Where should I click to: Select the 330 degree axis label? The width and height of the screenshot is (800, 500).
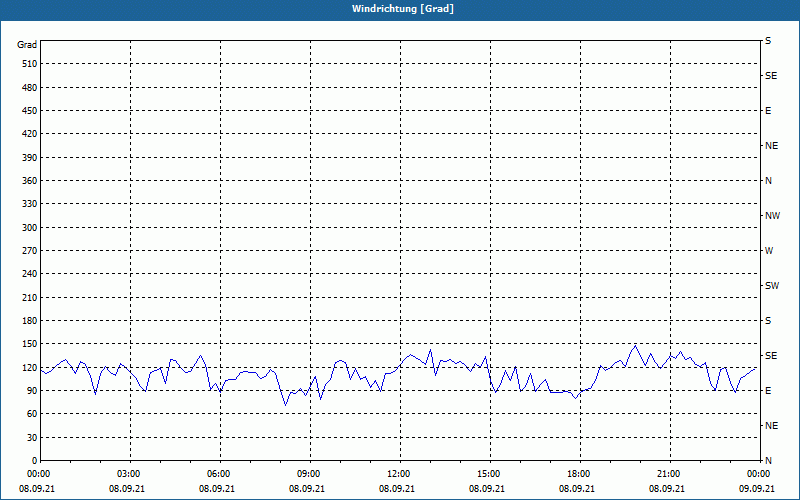[30, 204]
